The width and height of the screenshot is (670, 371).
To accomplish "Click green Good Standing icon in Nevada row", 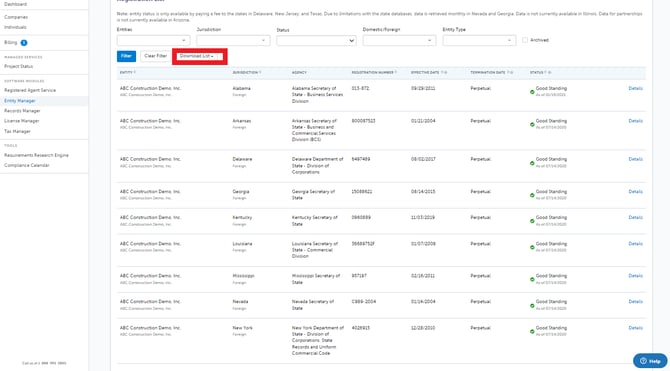I will 532,305.
